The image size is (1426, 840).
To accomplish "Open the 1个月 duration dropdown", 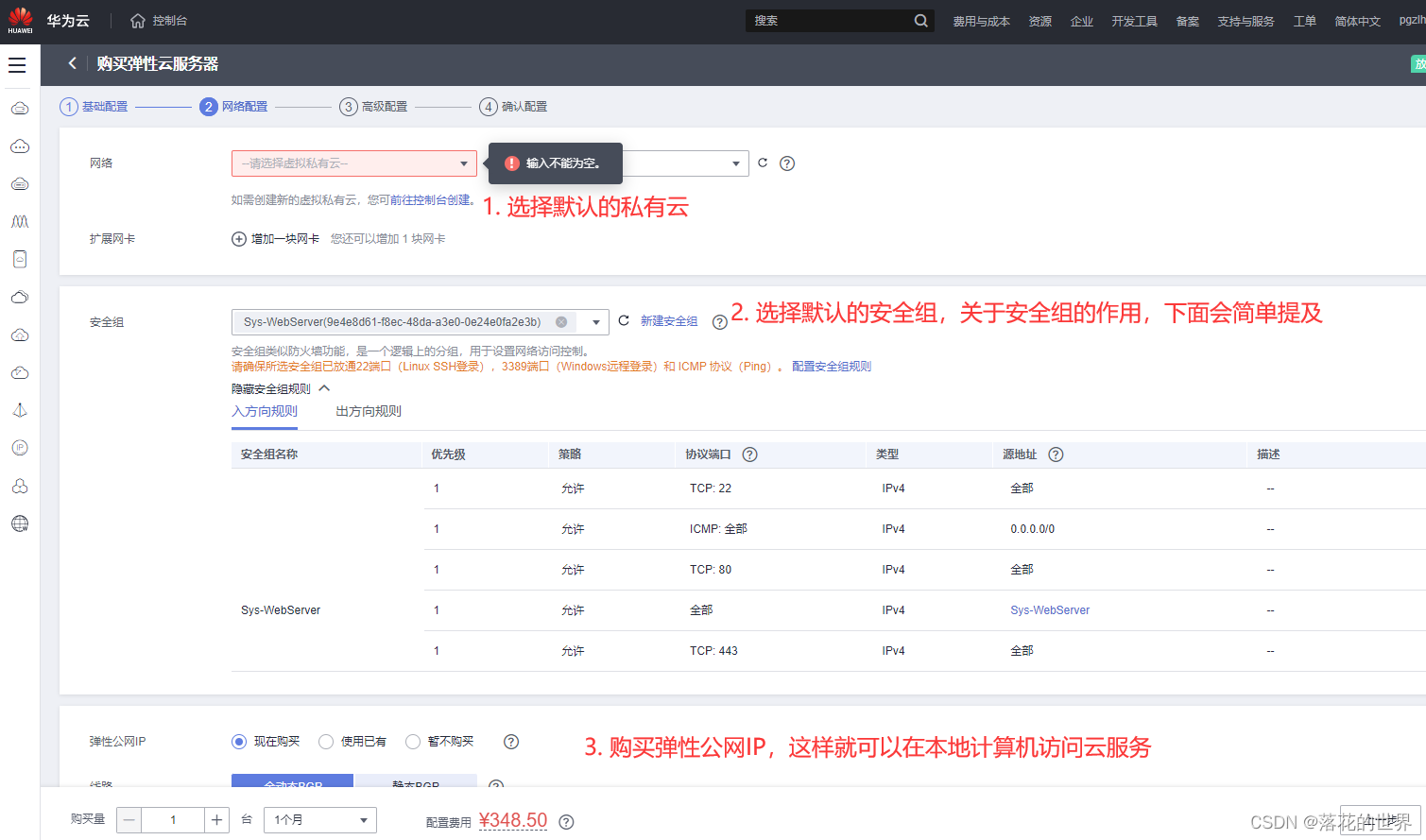I will [320, 820].
